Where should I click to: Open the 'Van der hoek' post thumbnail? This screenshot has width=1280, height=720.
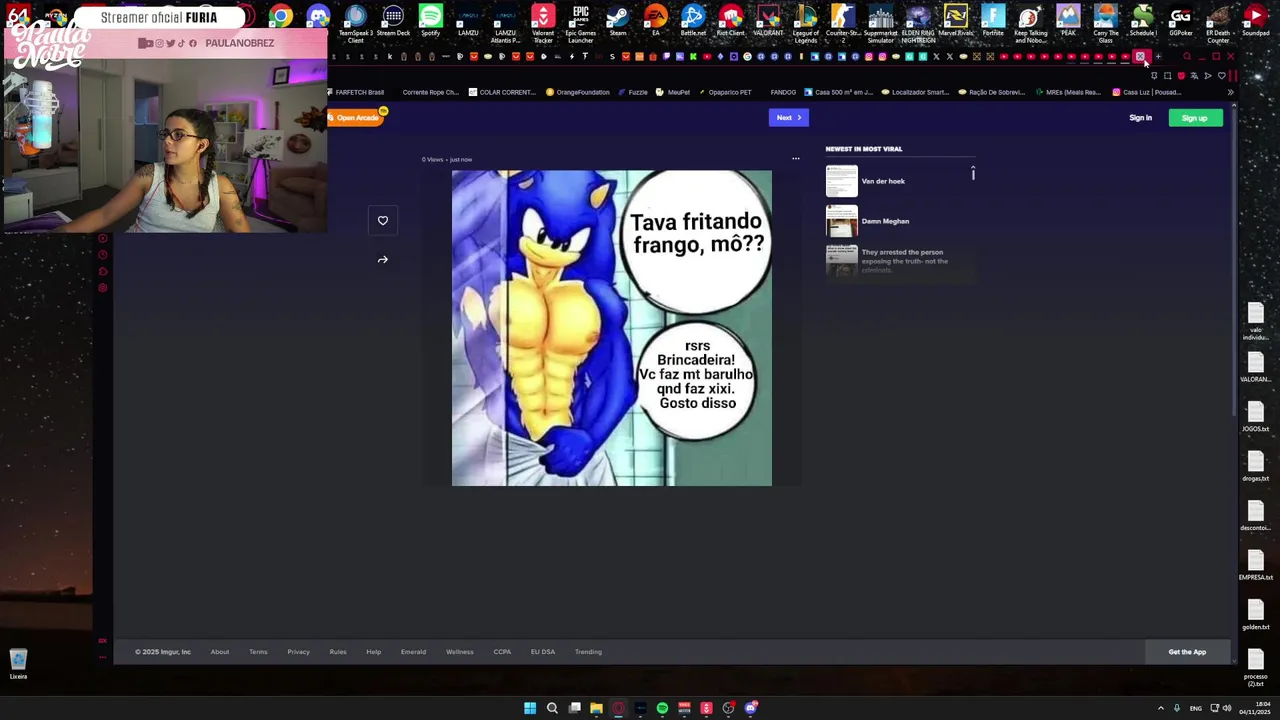842,181
